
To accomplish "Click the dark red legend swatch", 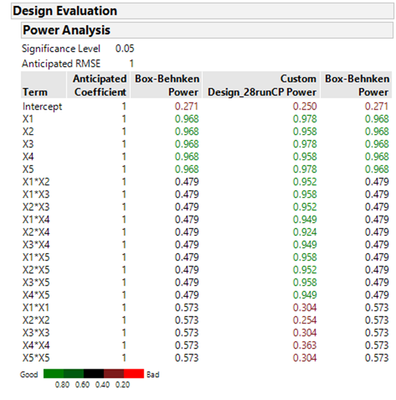I will pyautogui.click(x=114, y=373).
